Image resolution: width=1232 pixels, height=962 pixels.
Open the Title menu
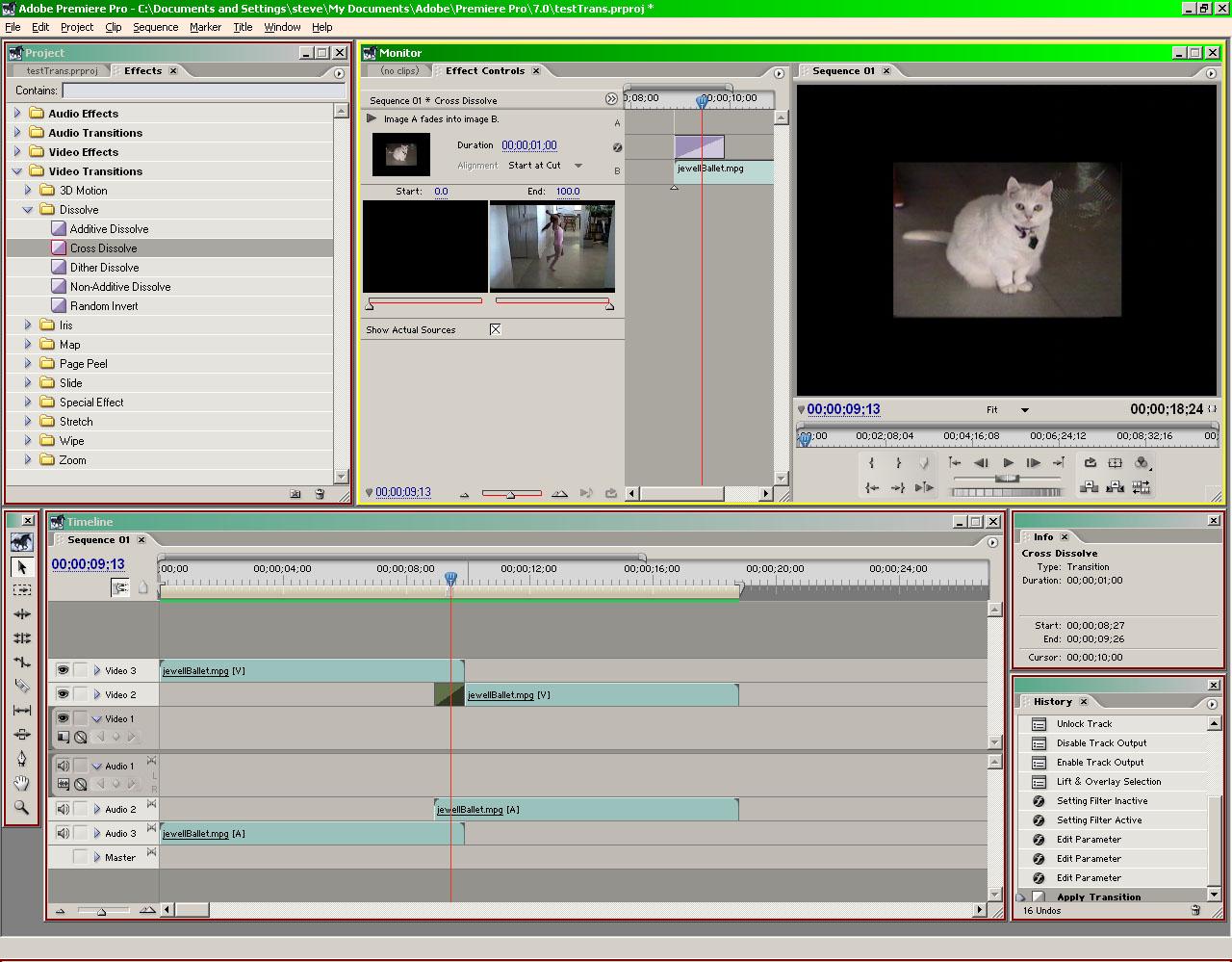243,27
